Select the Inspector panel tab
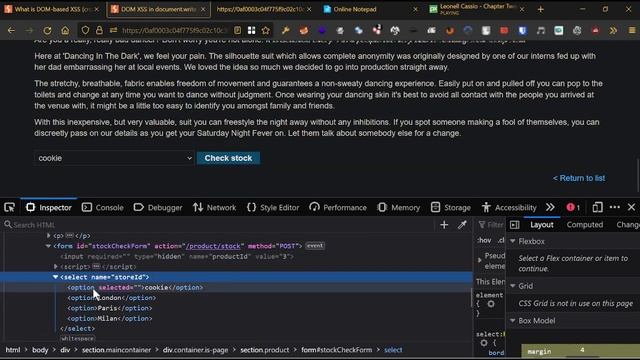This screenshot has height=360, width=640. coord(49,207)
